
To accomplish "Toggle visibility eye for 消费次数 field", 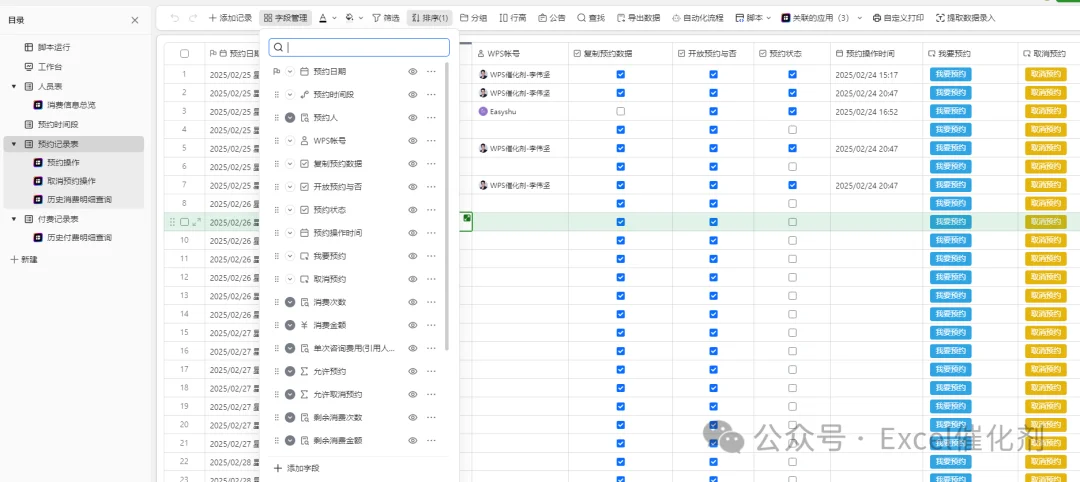I will point(413,302).
